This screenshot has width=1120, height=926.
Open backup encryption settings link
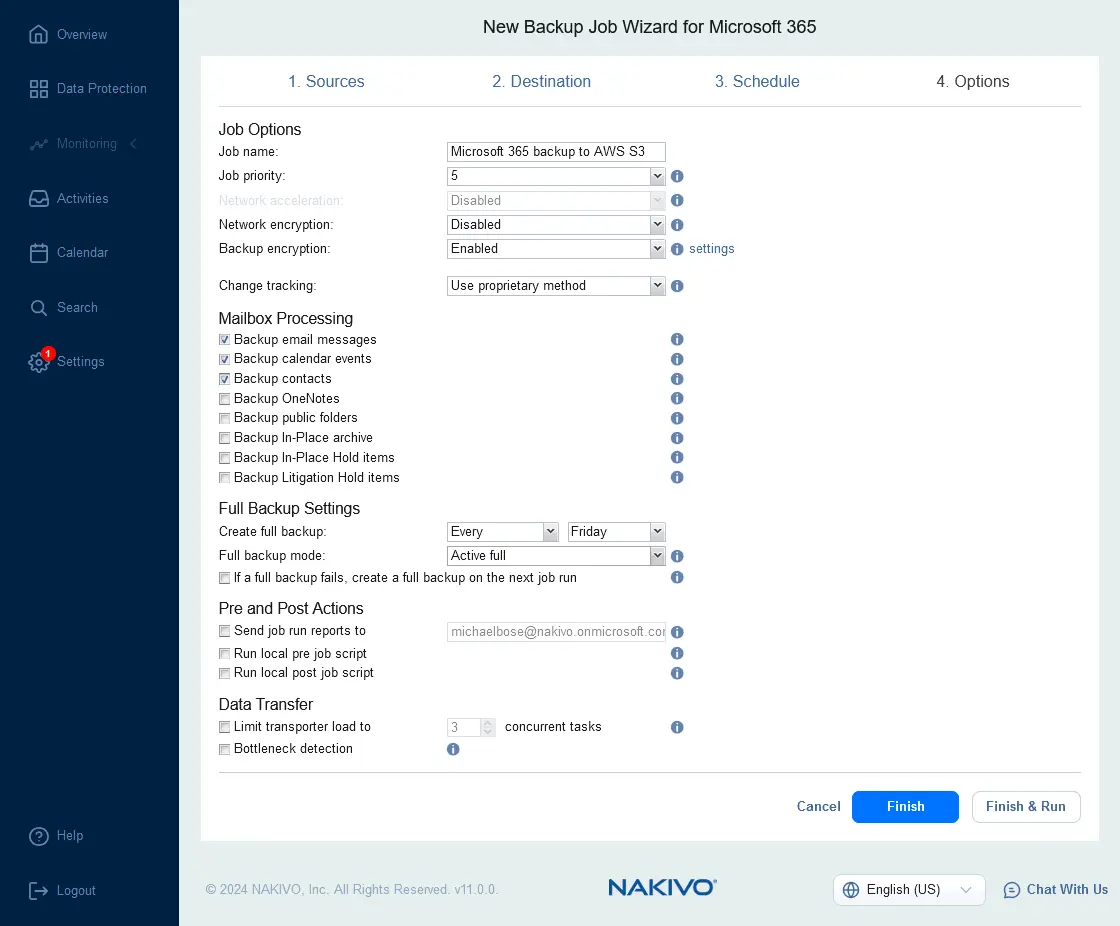(711, 249)
